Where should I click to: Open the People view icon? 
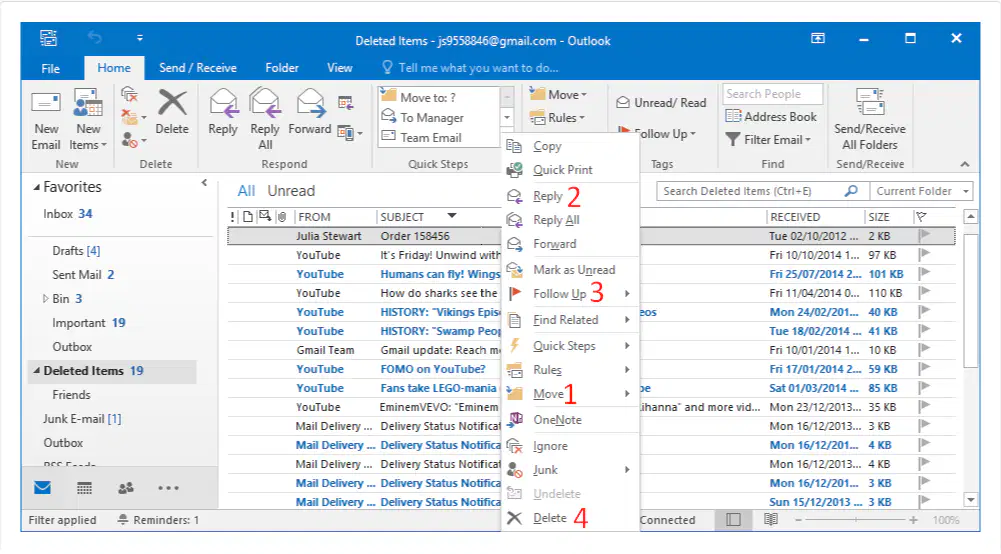pyautogui.click(x=126, y=488)
